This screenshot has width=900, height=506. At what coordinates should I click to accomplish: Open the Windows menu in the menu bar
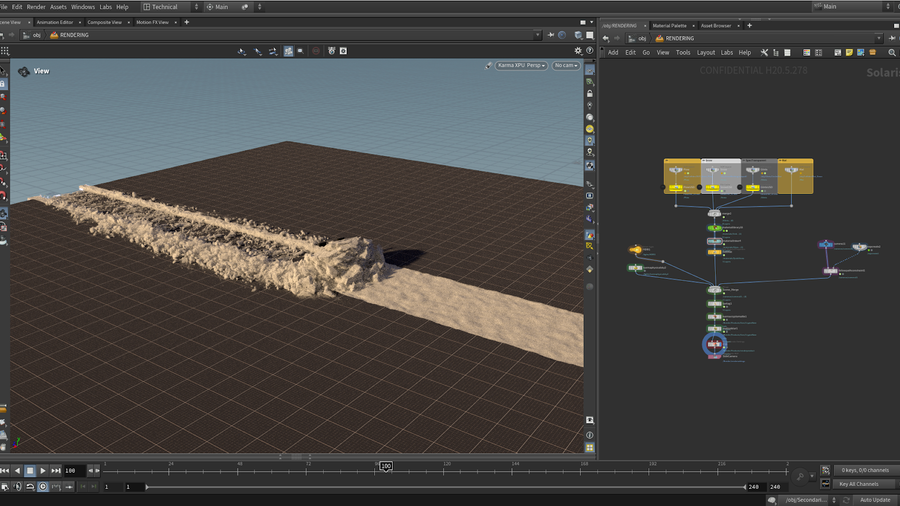coord(83,7)
